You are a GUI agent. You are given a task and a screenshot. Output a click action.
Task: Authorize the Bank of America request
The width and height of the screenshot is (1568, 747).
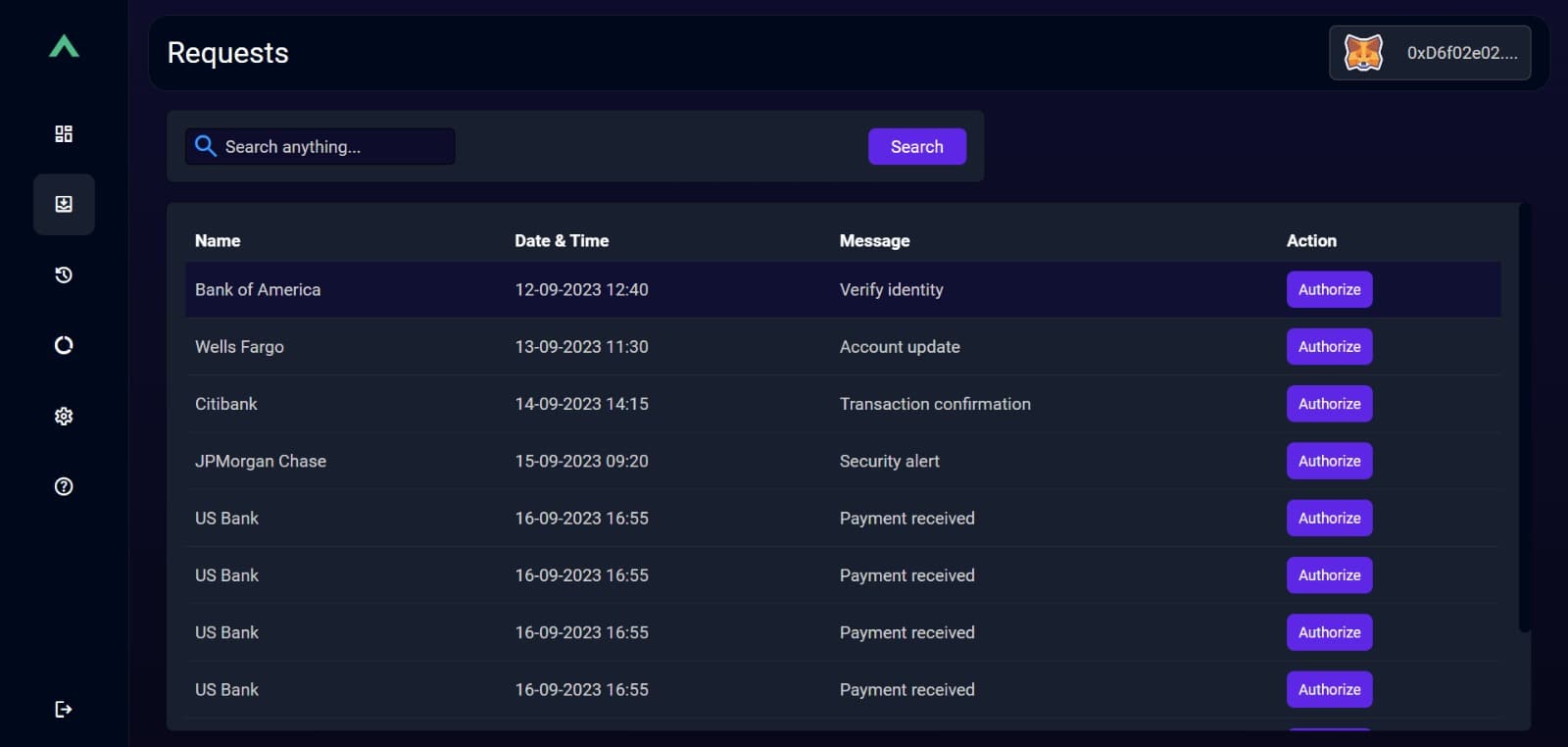tap(1329, 289)
